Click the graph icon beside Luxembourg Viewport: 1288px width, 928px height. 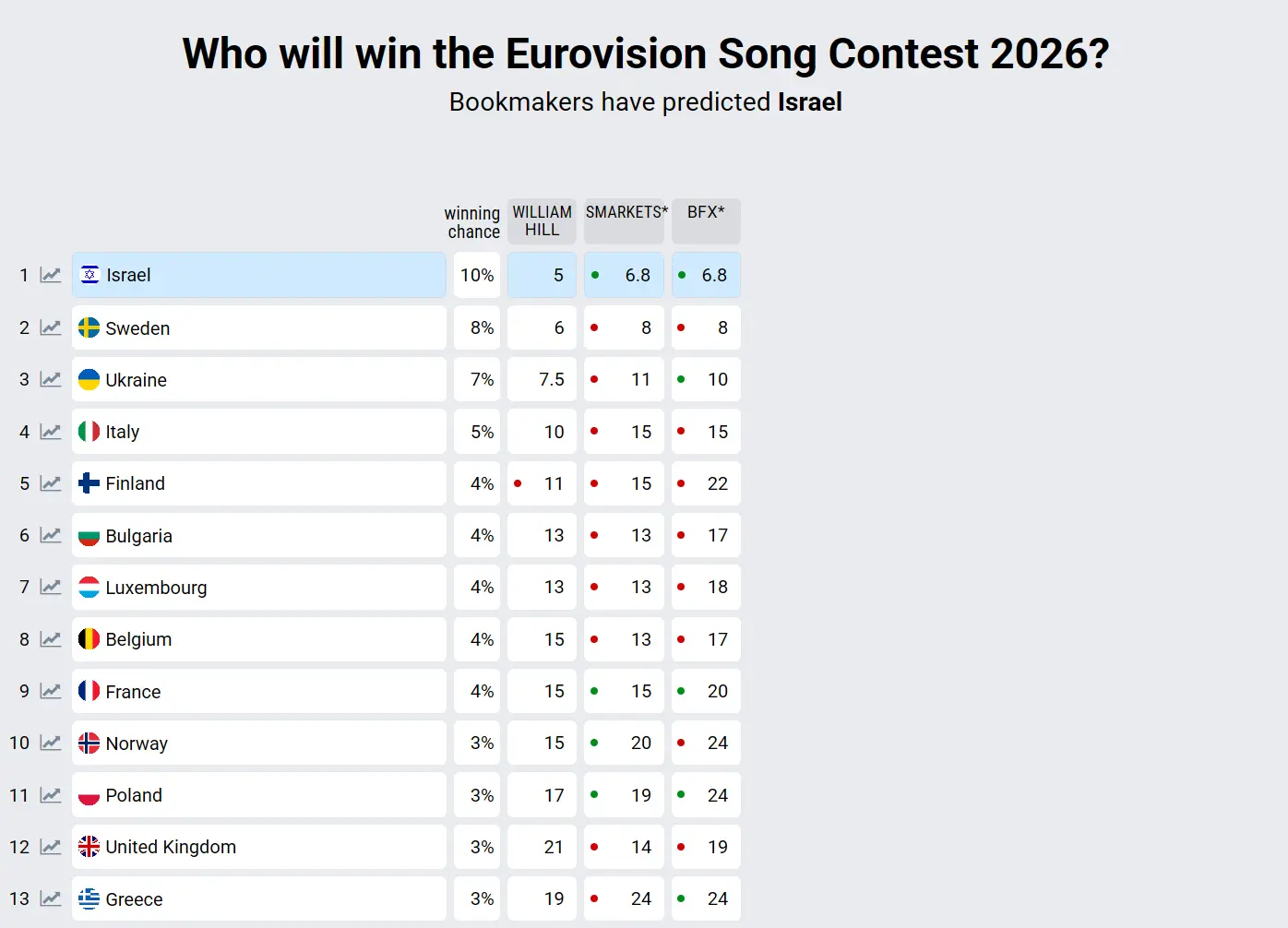click(x=51, y=587)
